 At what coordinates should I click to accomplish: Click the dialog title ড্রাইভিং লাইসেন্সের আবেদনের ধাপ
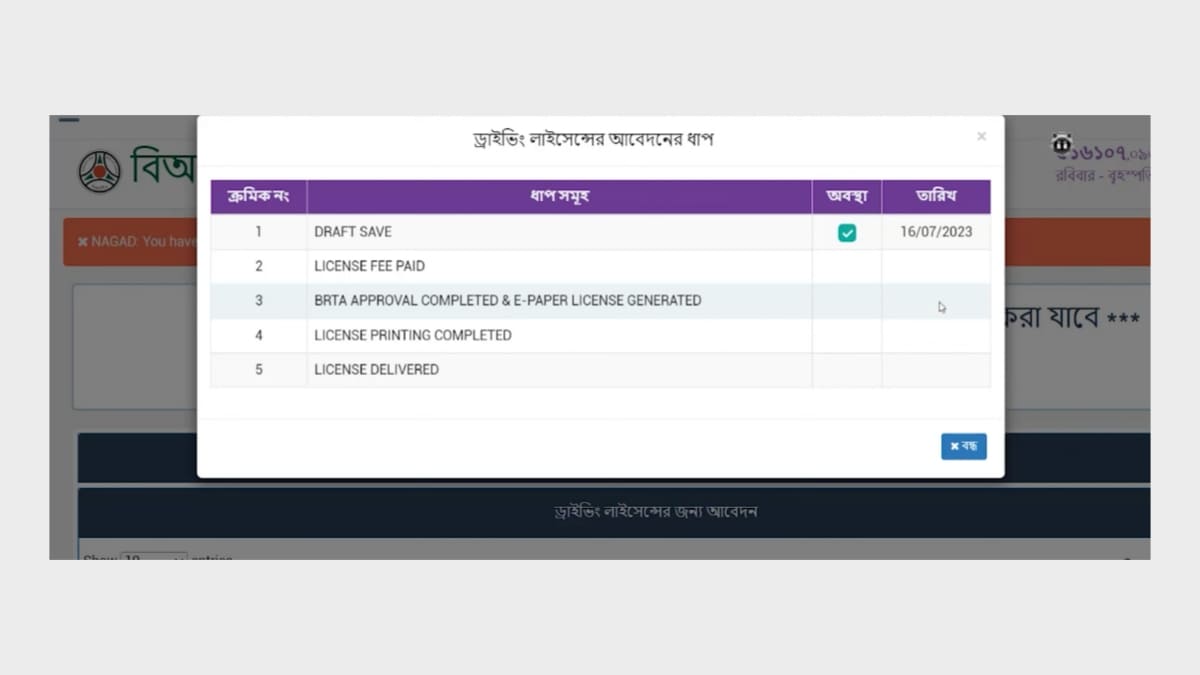pos(594,138)
